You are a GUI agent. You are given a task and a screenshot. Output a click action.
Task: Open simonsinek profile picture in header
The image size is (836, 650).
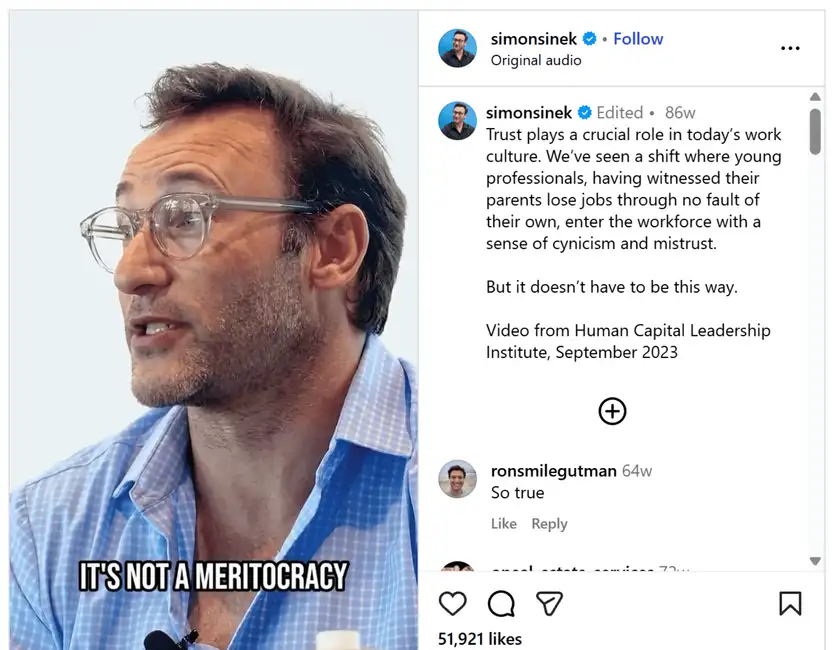point(457,48)
